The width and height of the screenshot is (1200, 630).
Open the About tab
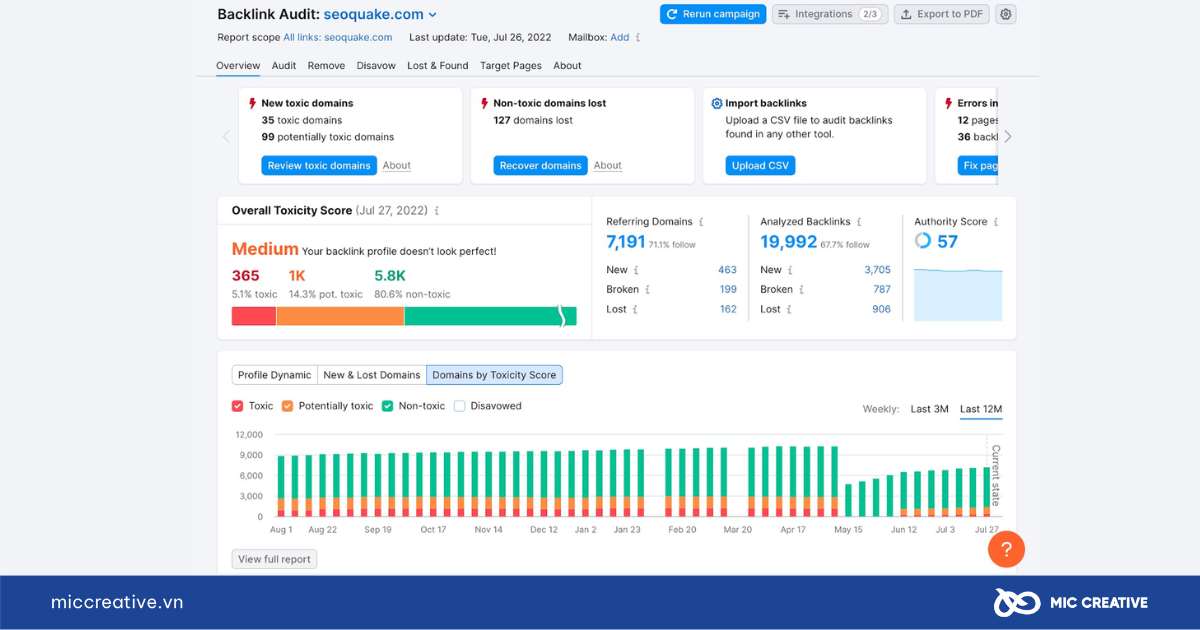pos(567,66)
